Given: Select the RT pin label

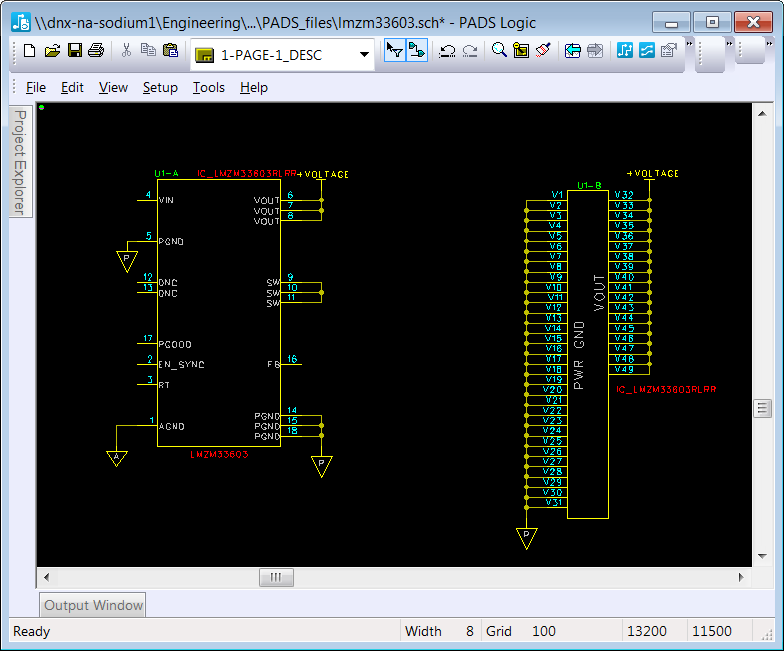Looking at the screenshot, I should [164, 385].
